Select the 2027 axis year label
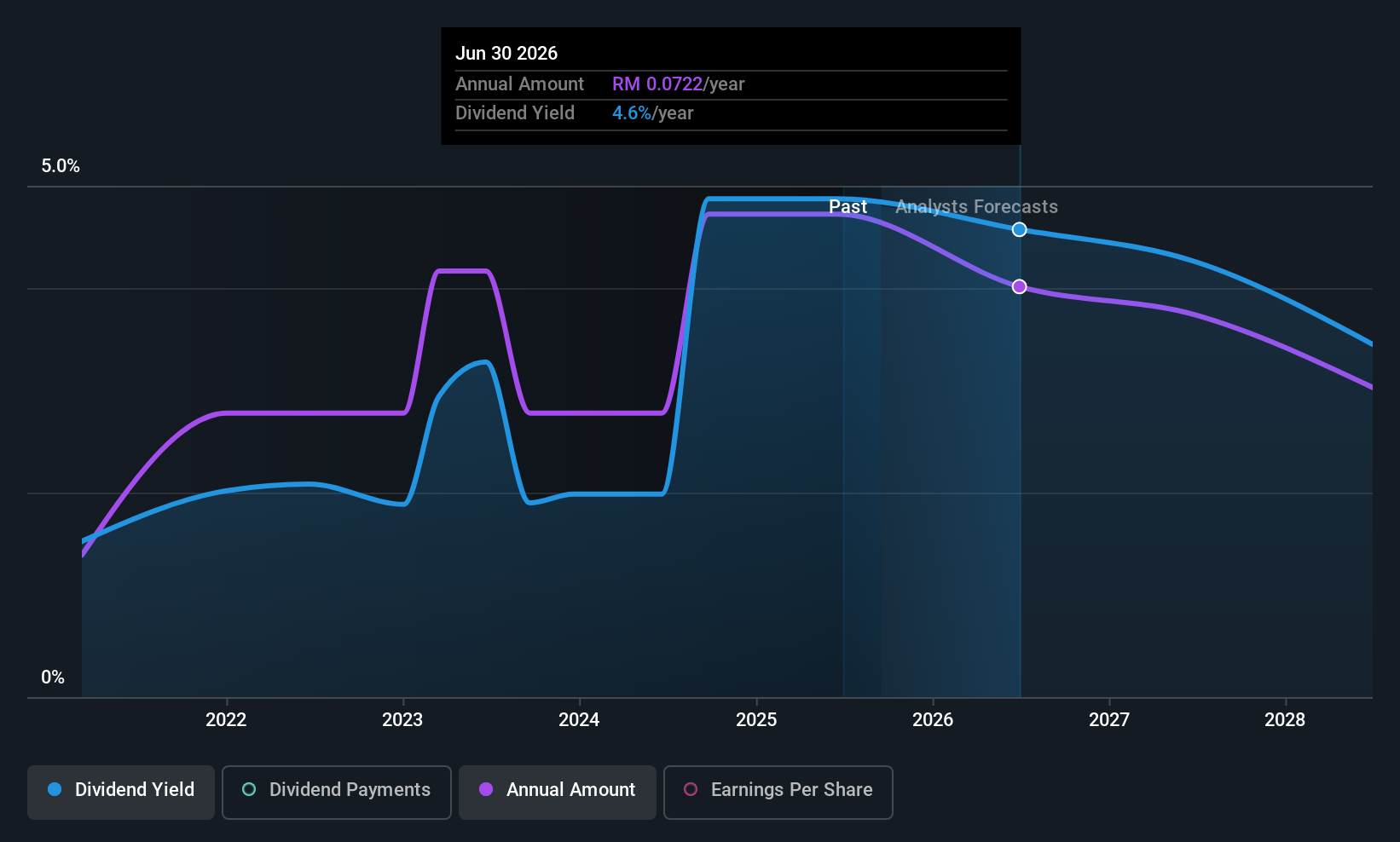The image size is (1400, 842). click(1109, 720)
